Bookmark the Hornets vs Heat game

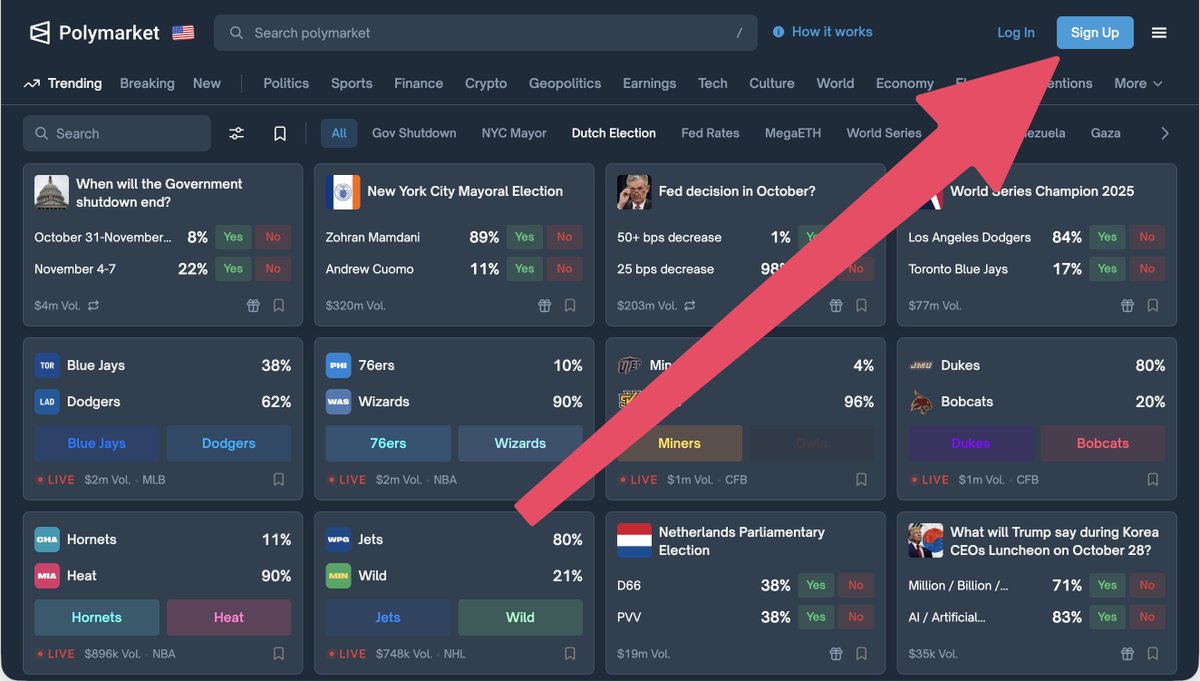click(279, 654)
